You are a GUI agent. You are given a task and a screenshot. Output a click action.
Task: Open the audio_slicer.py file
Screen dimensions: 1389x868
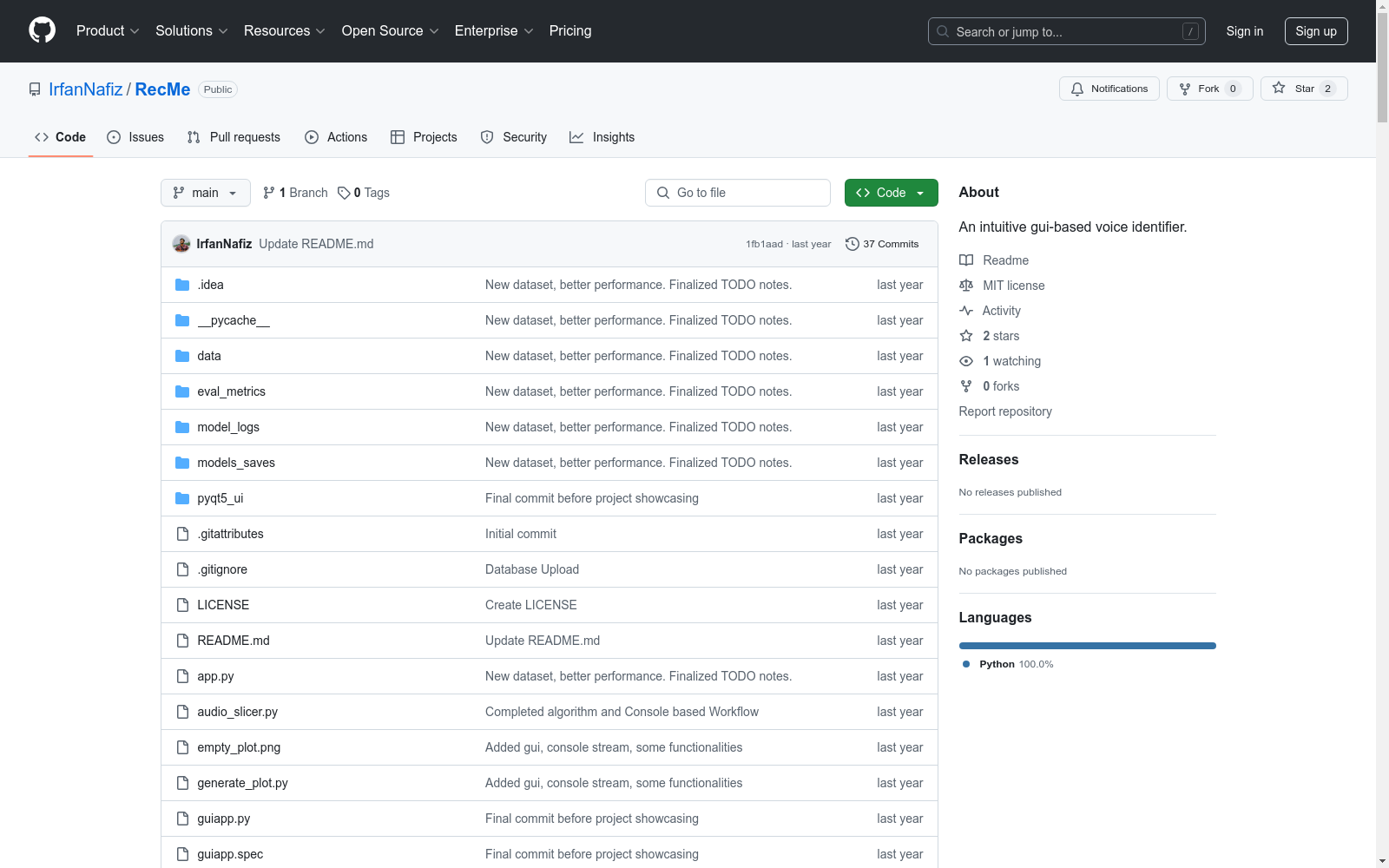coord(237,712)
